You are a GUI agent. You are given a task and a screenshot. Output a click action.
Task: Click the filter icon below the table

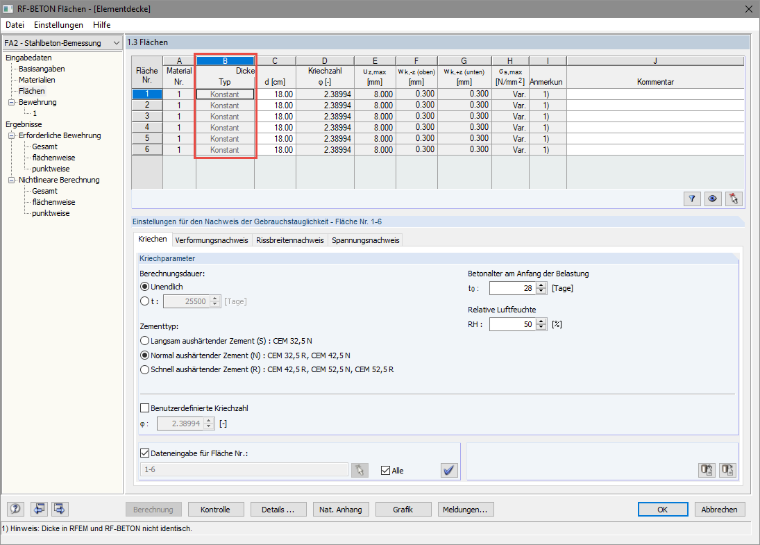(692, 198)
